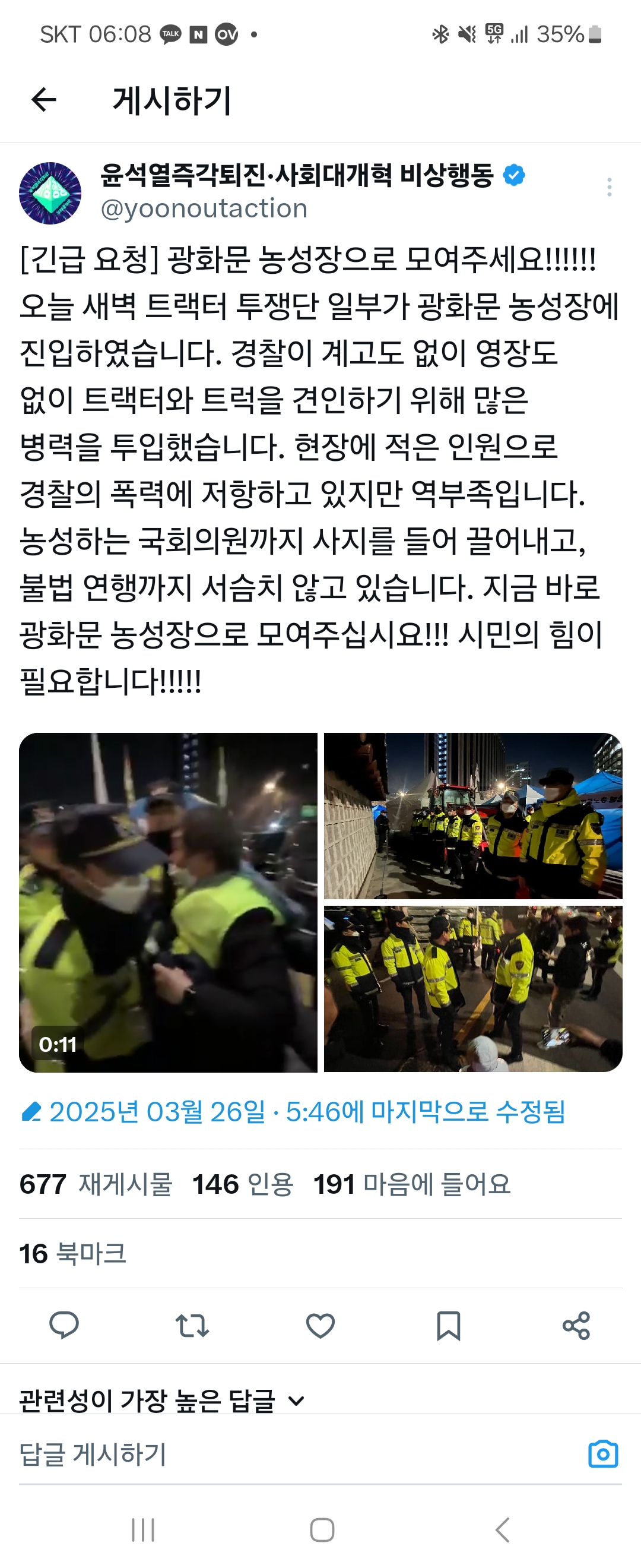This screenshot has width=641, height=1568.
Task: Open the three-dot more options menu
Action: click(609, 187)
